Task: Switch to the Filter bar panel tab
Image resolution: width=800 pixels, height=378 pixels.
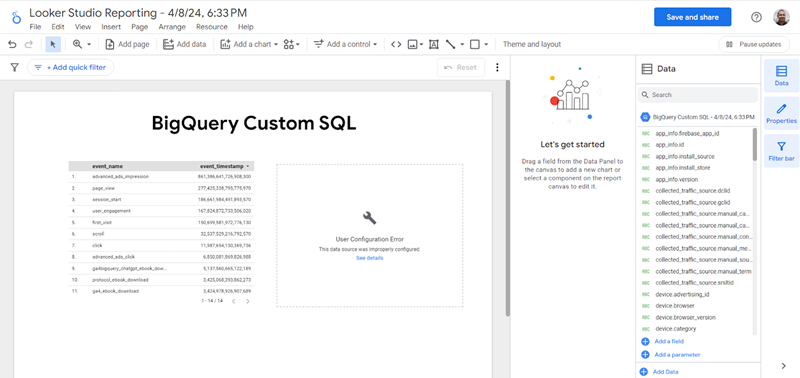Action: [781, 151]
